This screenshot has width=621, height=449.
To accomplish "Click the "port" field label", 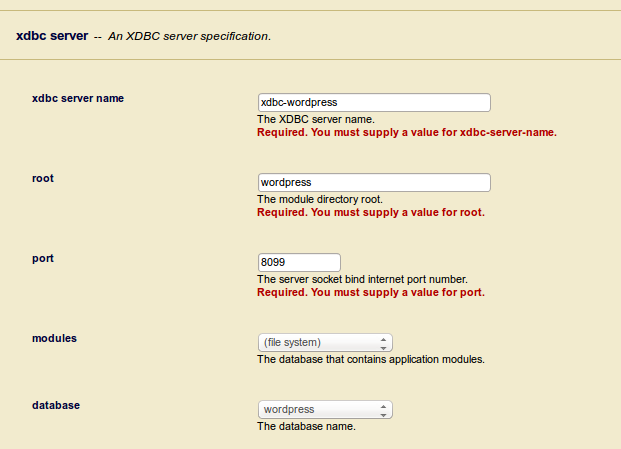I will (43, 258).
